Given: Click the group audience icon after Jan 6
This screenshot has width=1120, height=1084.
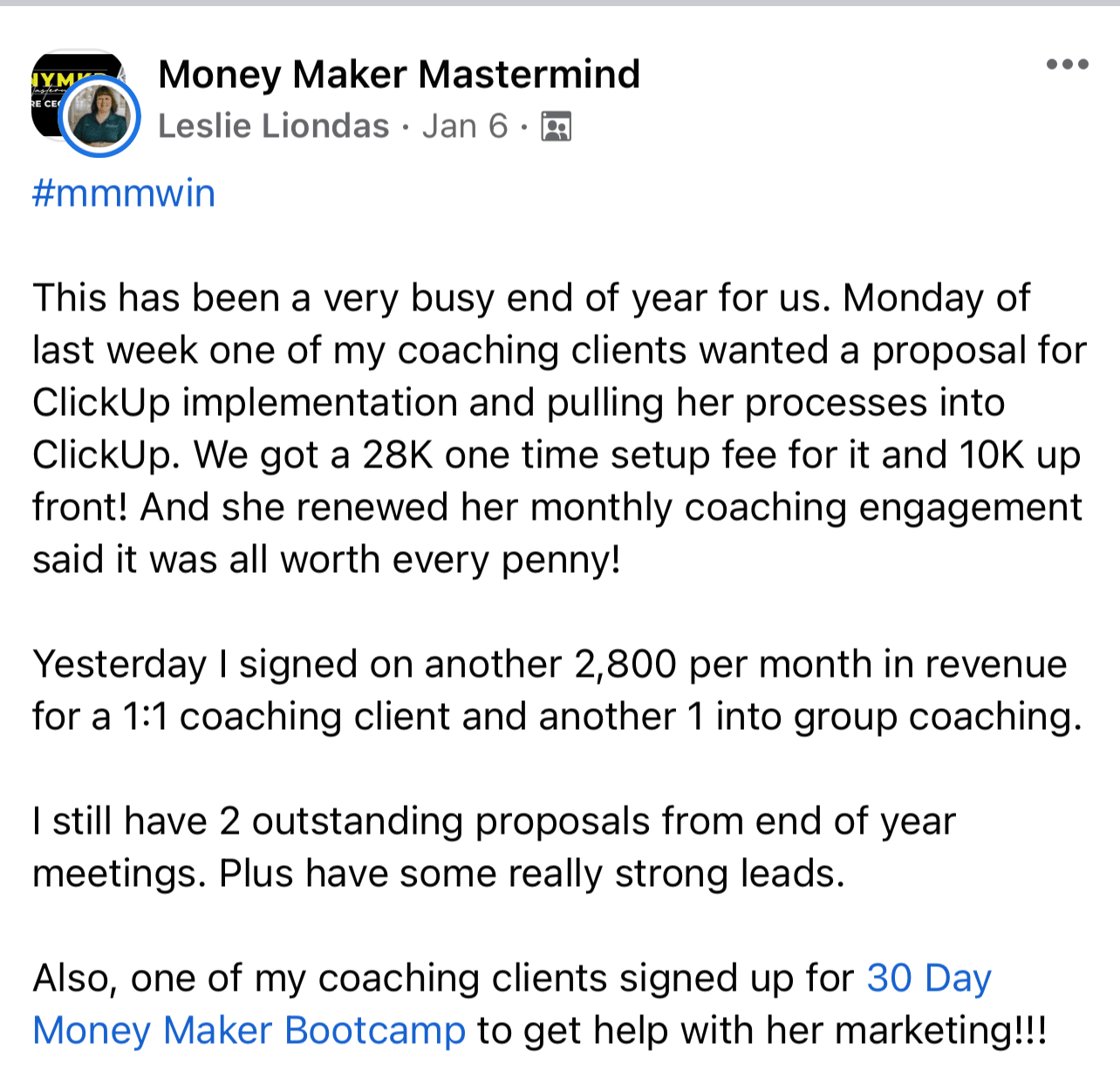Looking at the screenshot, I should point(557,126).
